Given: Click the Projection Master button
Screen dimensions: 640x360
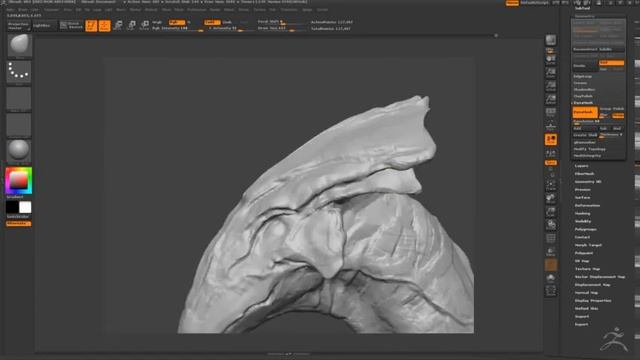Looking at the screenshot, I should (19, 26).
